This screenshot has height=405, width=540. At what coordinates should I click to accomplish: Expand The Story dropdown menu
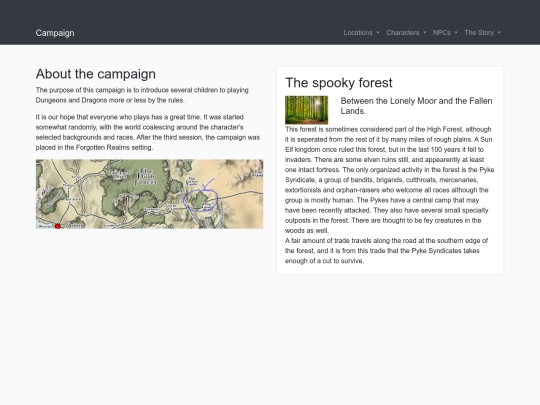[x=482, y=33]
